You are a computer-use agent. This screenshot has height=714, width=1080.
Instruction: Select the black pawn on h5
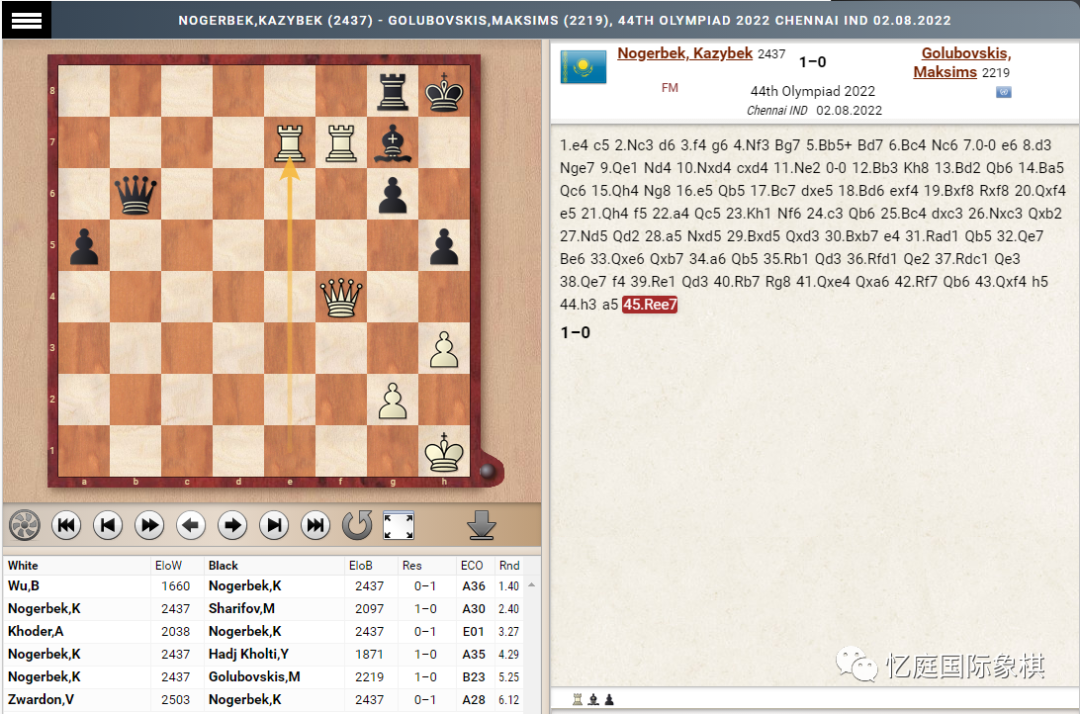444,246
